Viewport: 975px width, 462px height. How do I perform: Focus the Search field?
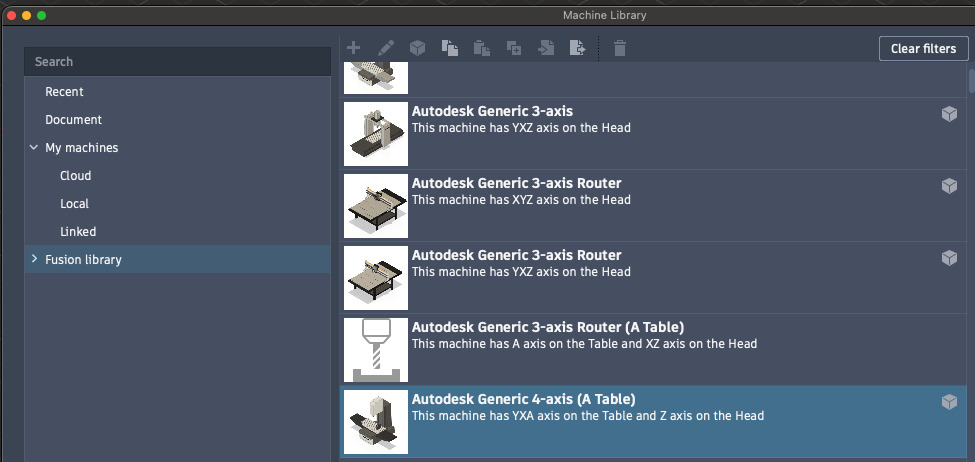click(x=177, y=62)
